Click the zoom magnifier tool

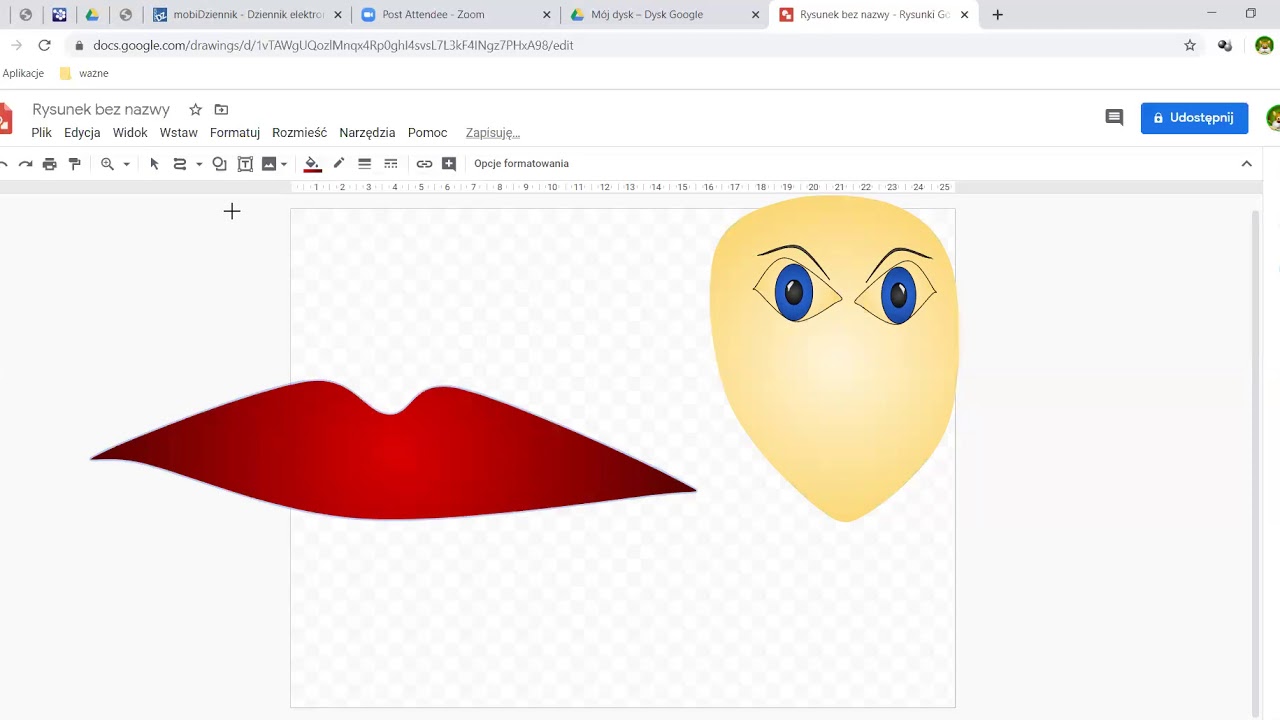coord(107,164)
